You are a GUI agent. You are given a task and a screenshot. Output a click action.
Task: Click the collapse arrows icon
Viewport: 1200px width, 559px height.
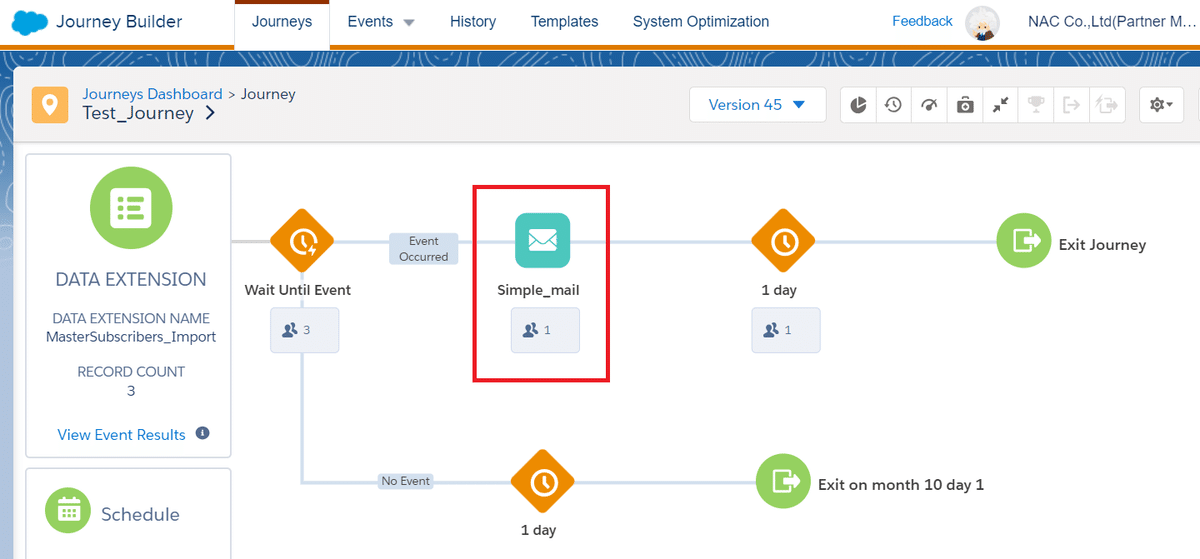point(1000,104)
